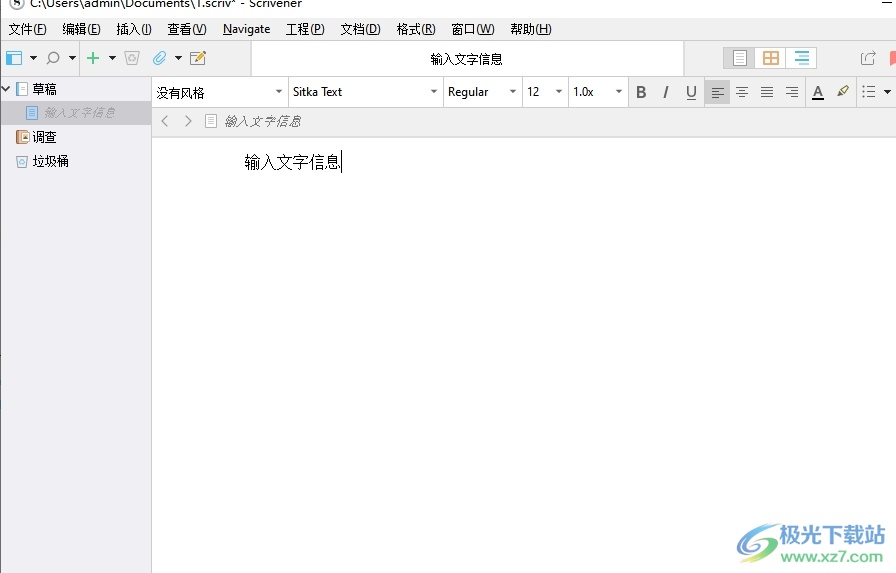This screenshot has width=896, height=573.
Task: Toggle bold formatting
Action: coord(641,92)
